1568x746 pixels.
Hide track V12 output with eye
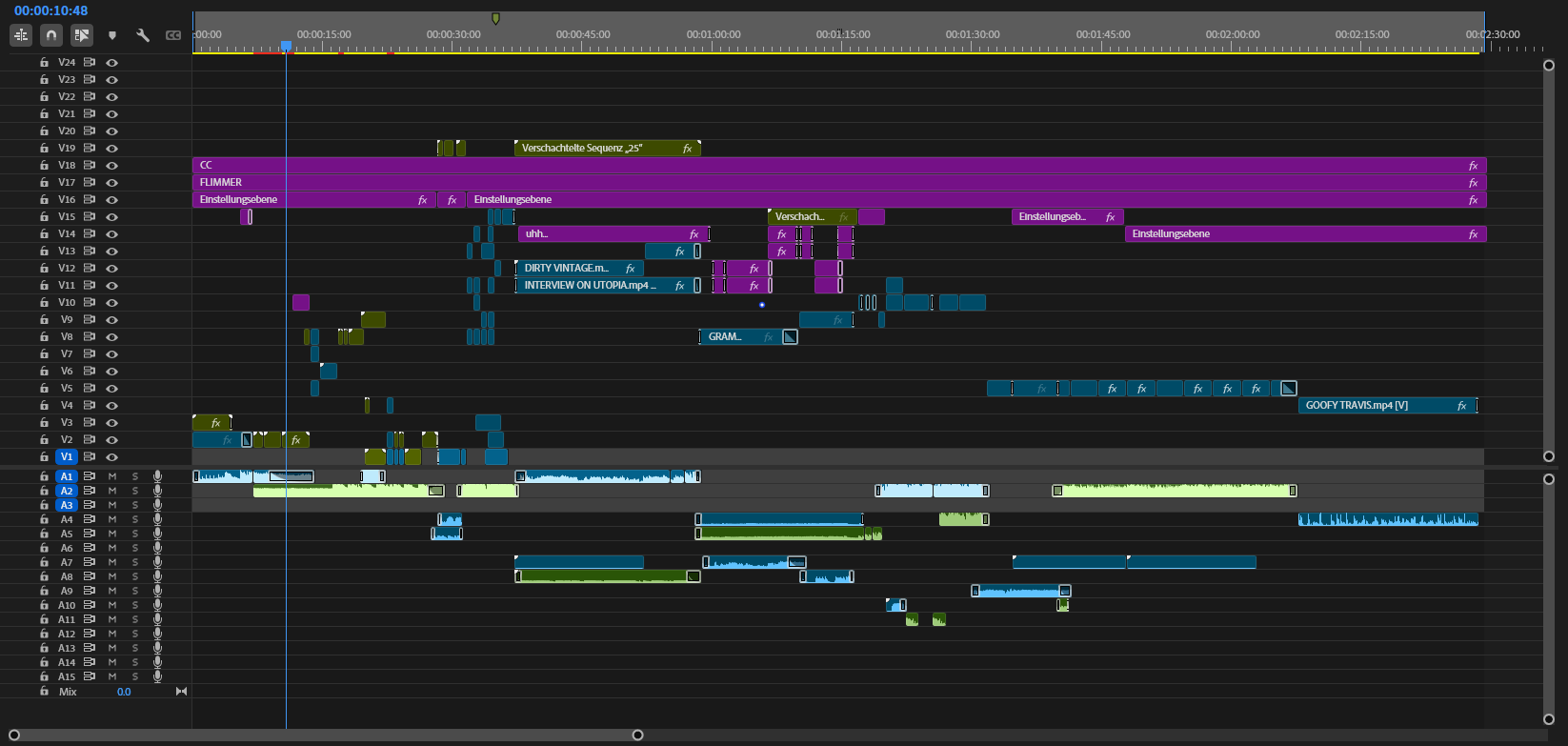(x=112, y=268)
